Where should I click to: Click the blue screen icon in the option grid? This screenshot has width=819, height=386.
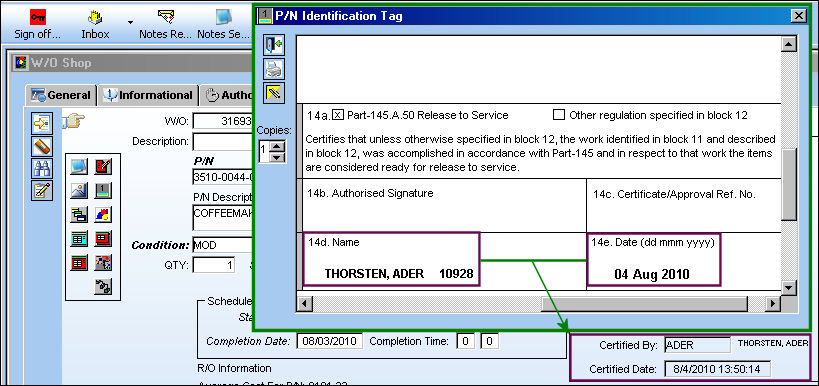79,167
